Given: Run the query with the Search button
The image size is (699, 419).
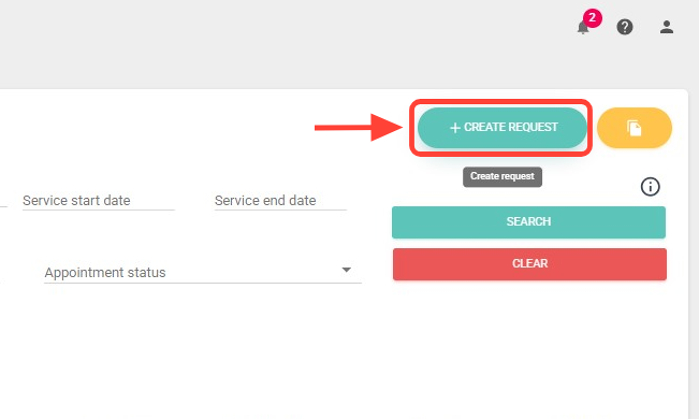Looking at the screenshot, I should (529, 222).
